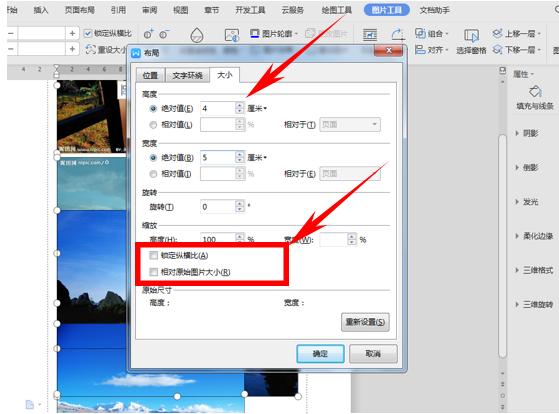The height and width of the screenshot is (414, 559).
Task: Click the scale 宽度(W) spinner arrows
Action: point(352,240)
